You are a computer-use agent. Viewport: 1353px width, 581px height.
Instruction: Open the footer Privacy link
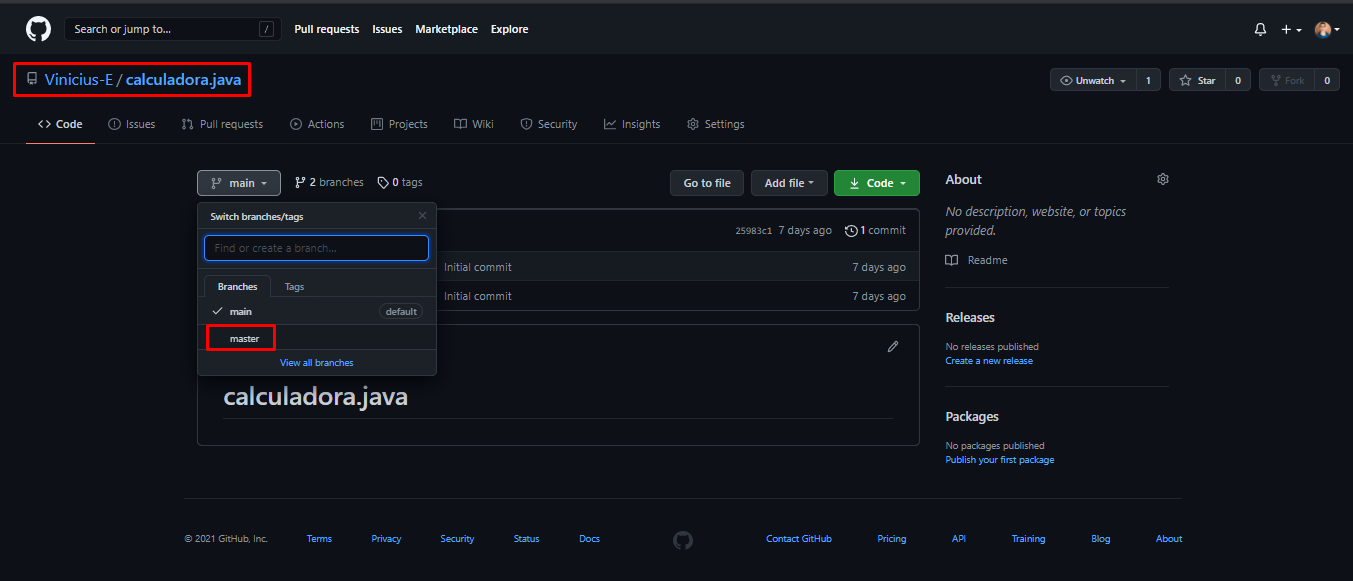(386, 539)
